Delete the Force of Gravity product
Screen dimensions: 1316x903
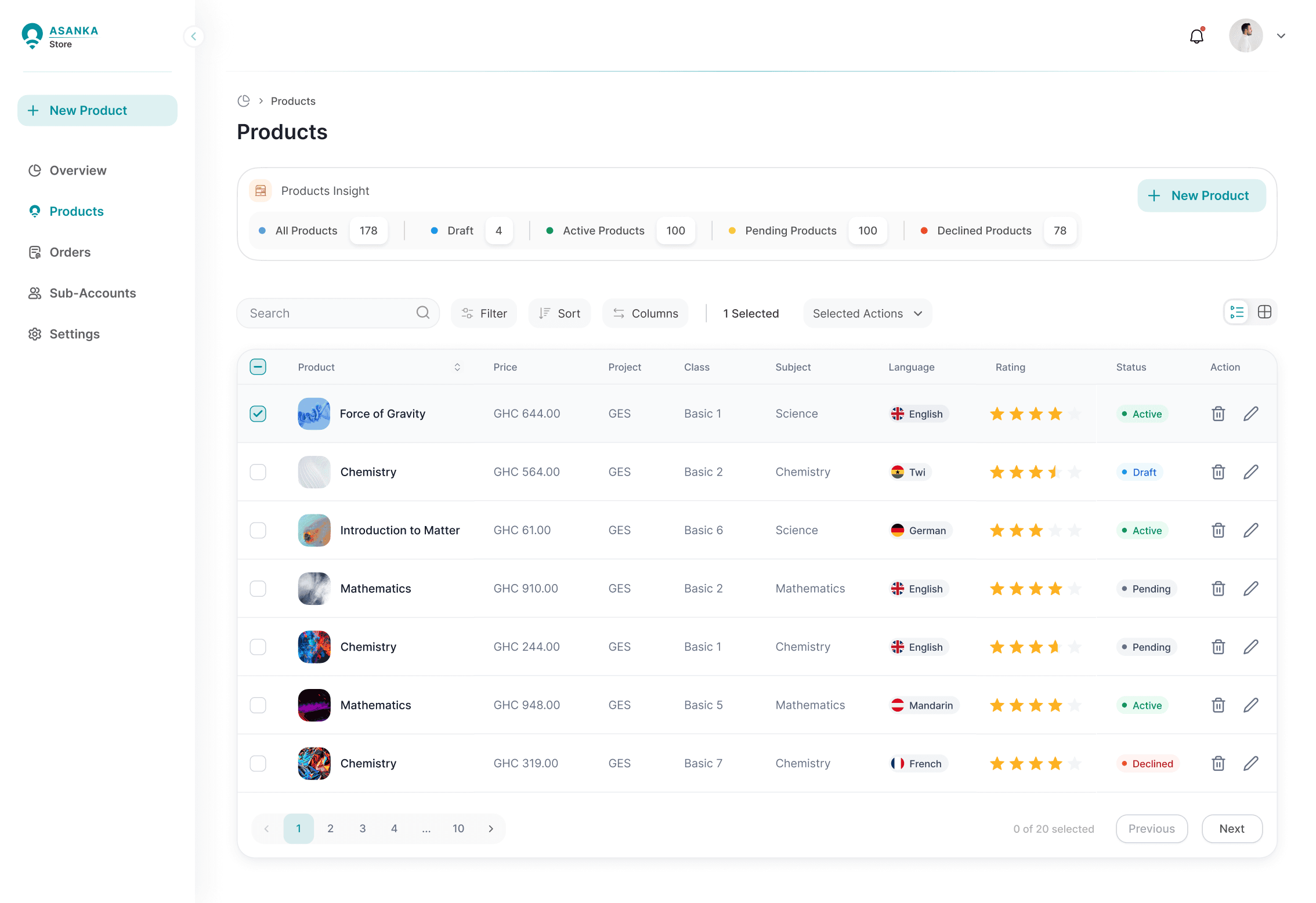(1218, 414)
